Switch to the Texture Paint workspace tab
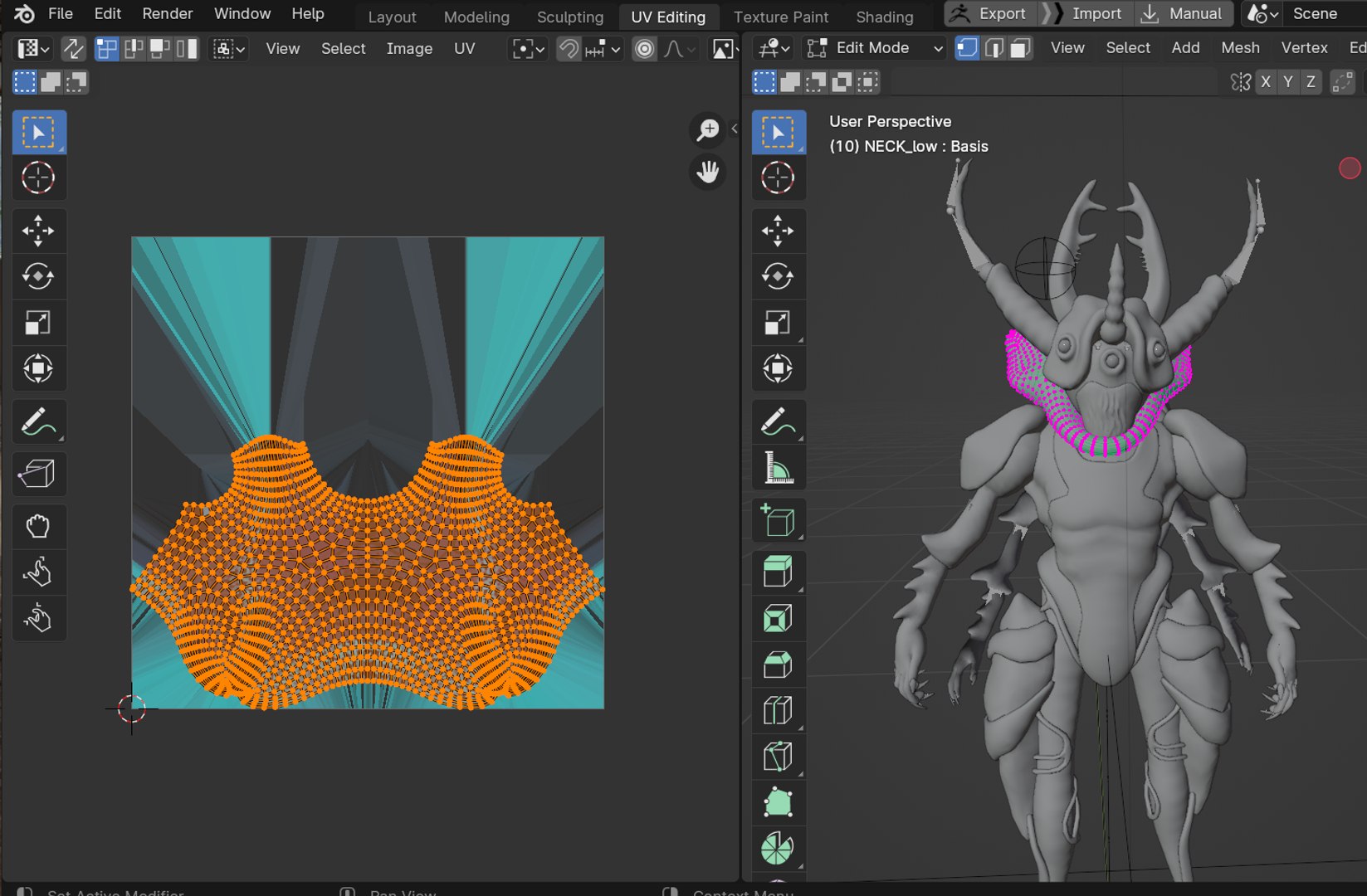Viewport: 1367px width, 896px height. point(780,17)
